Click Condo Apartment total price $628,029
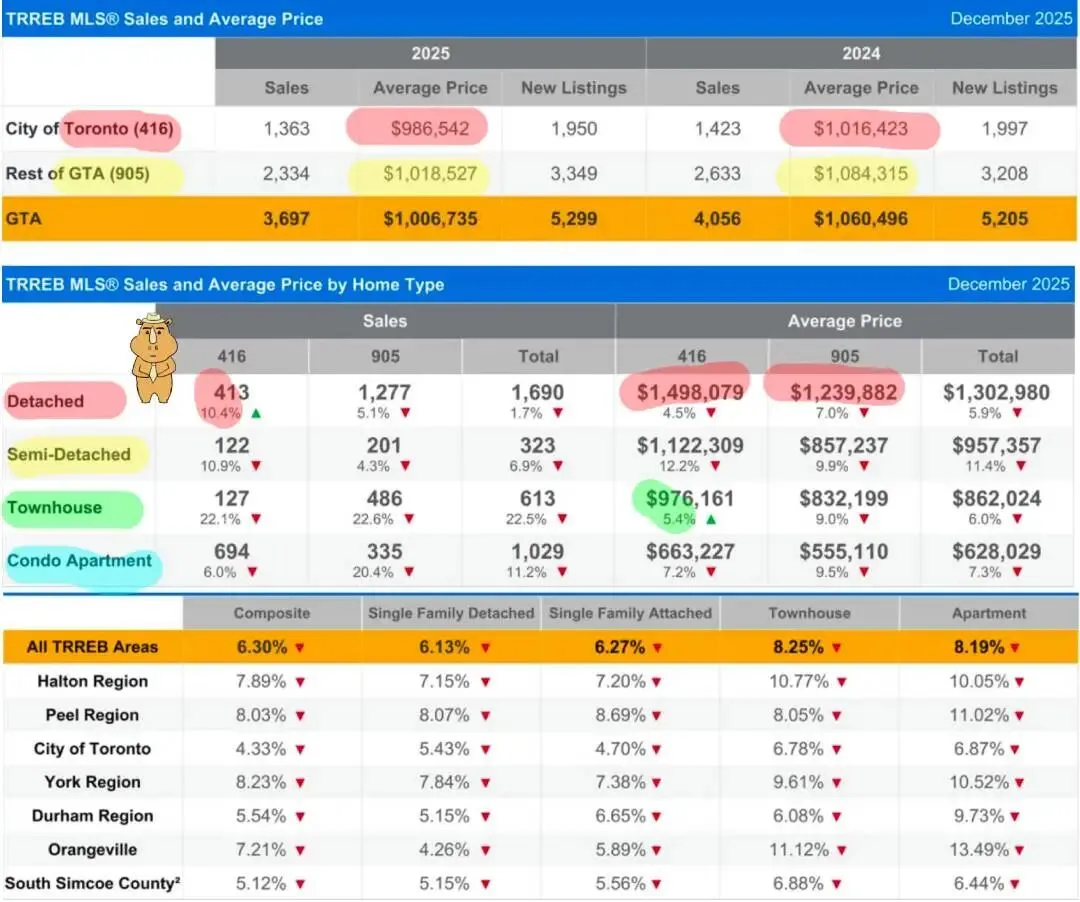The width and height of the screenshot is (1080, 902). 997,552
